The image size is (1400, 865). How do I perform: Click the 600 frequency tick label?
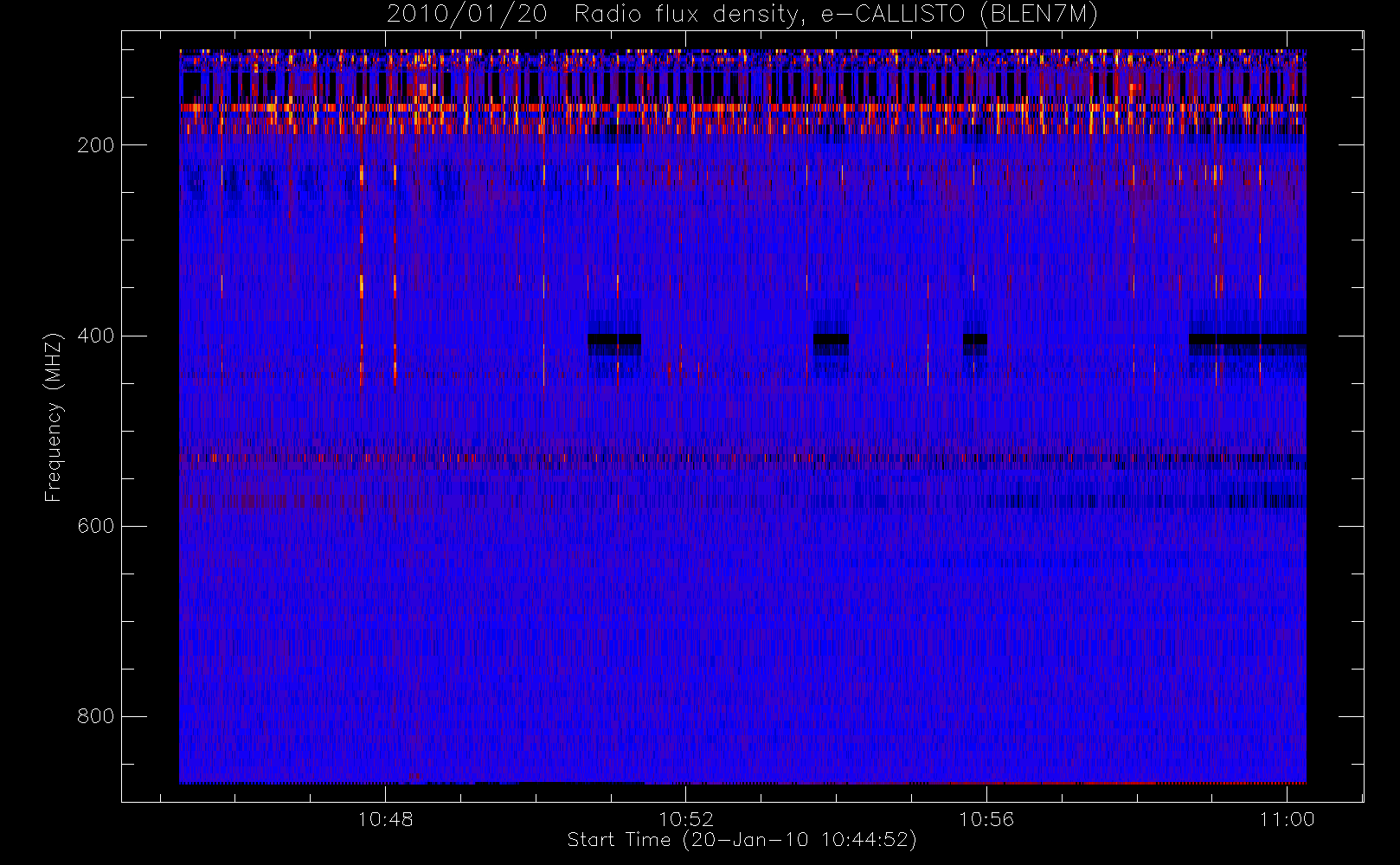[96, 526]
